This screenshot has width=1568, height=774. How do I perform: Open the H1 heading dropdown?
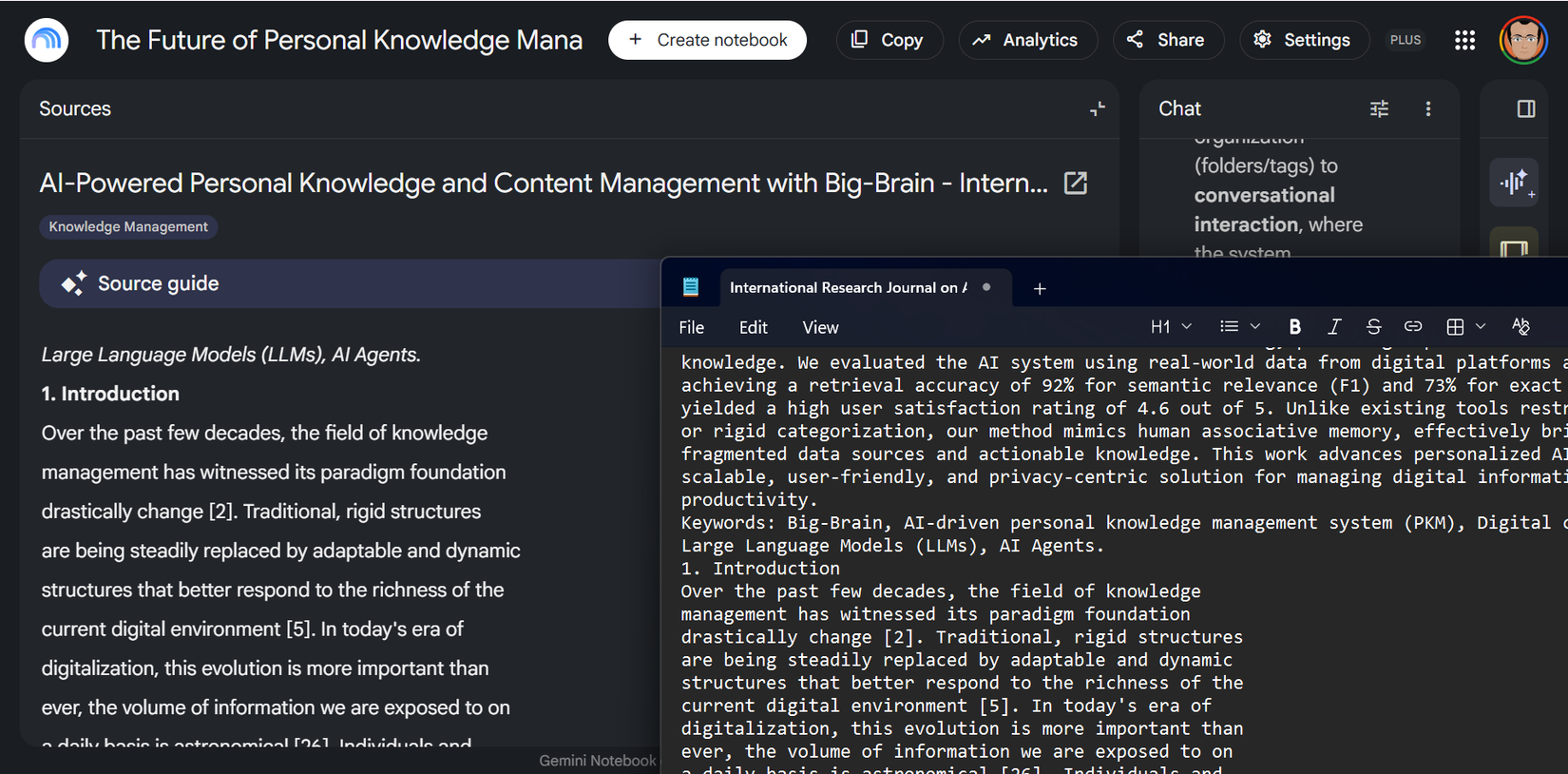(1171, 327)
